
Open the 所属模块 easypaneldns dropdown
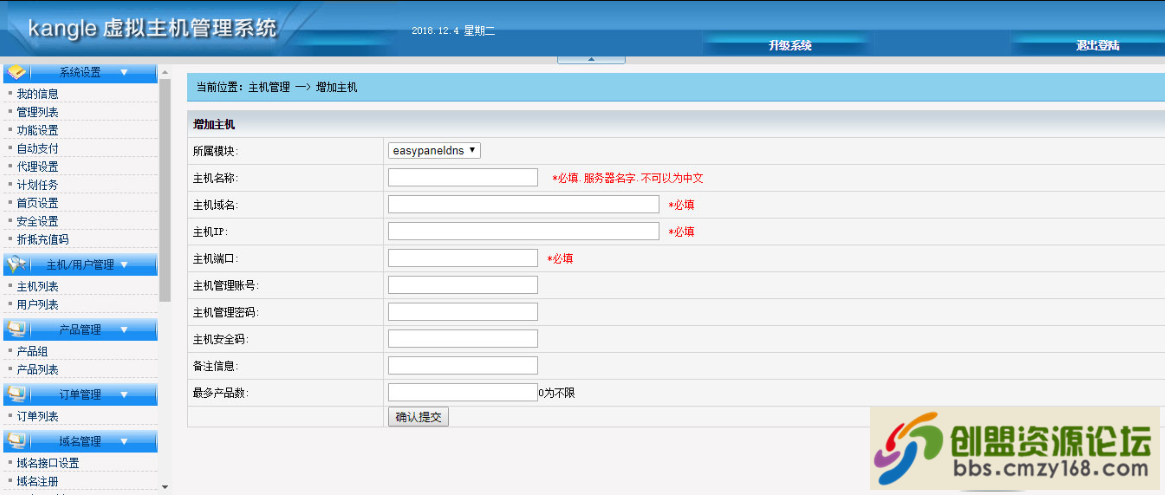point(435,151)
